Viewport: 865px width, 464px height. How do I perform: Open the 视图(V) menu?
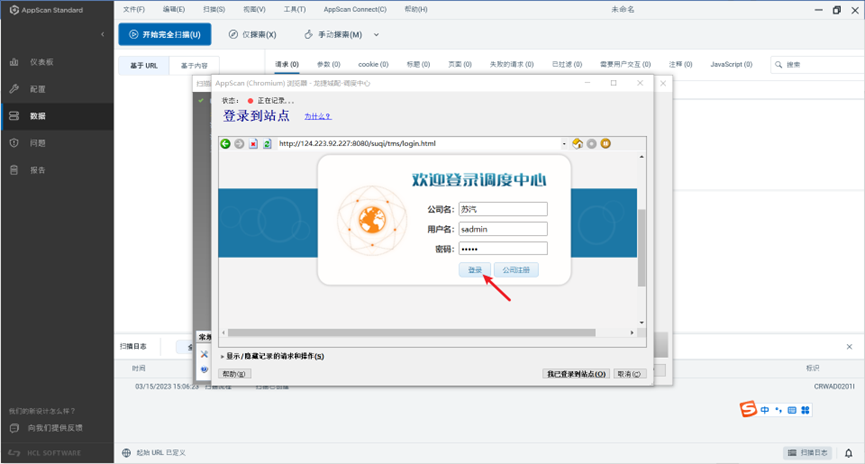pos(254,9)
